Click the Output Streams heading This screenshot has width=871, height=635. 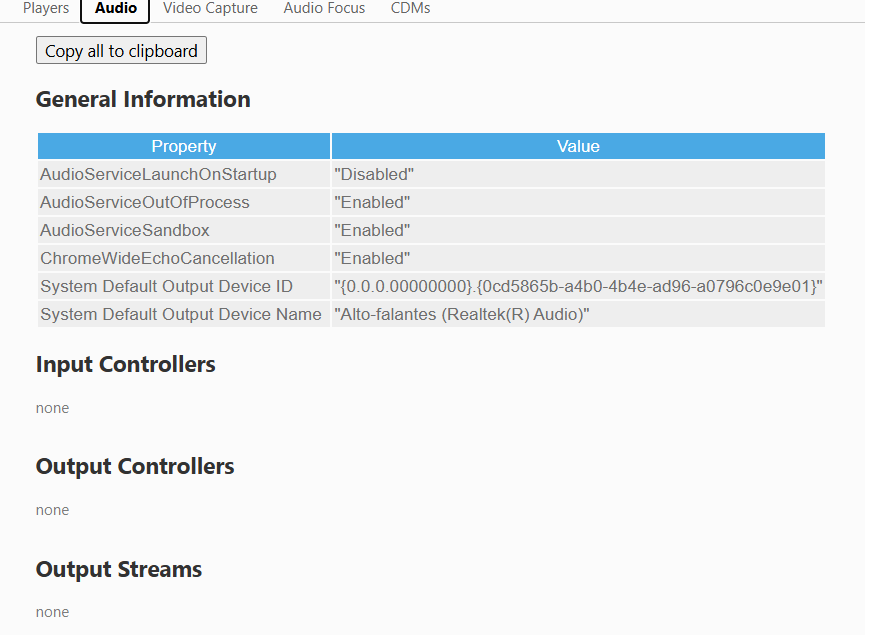119,569
